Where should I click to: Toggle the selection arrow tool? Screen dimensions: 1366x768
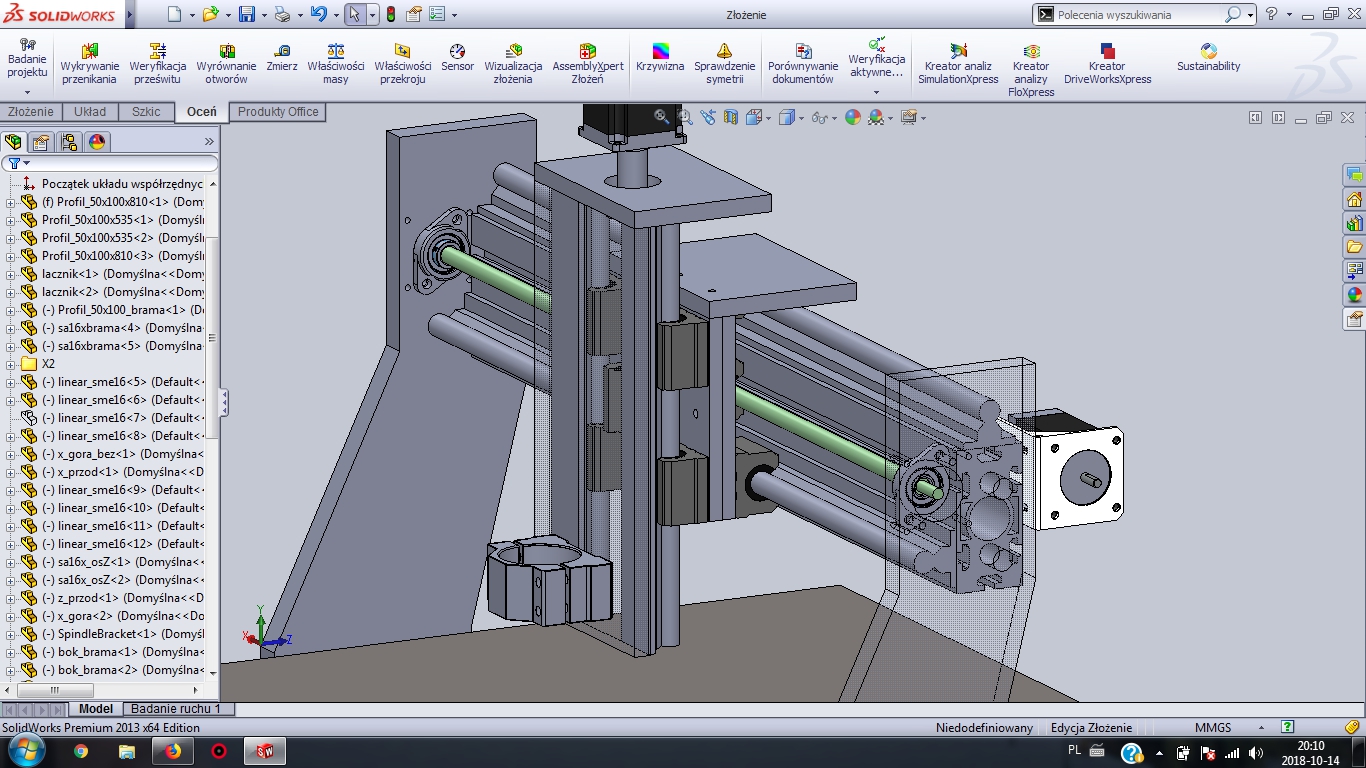tap(354, 15)
